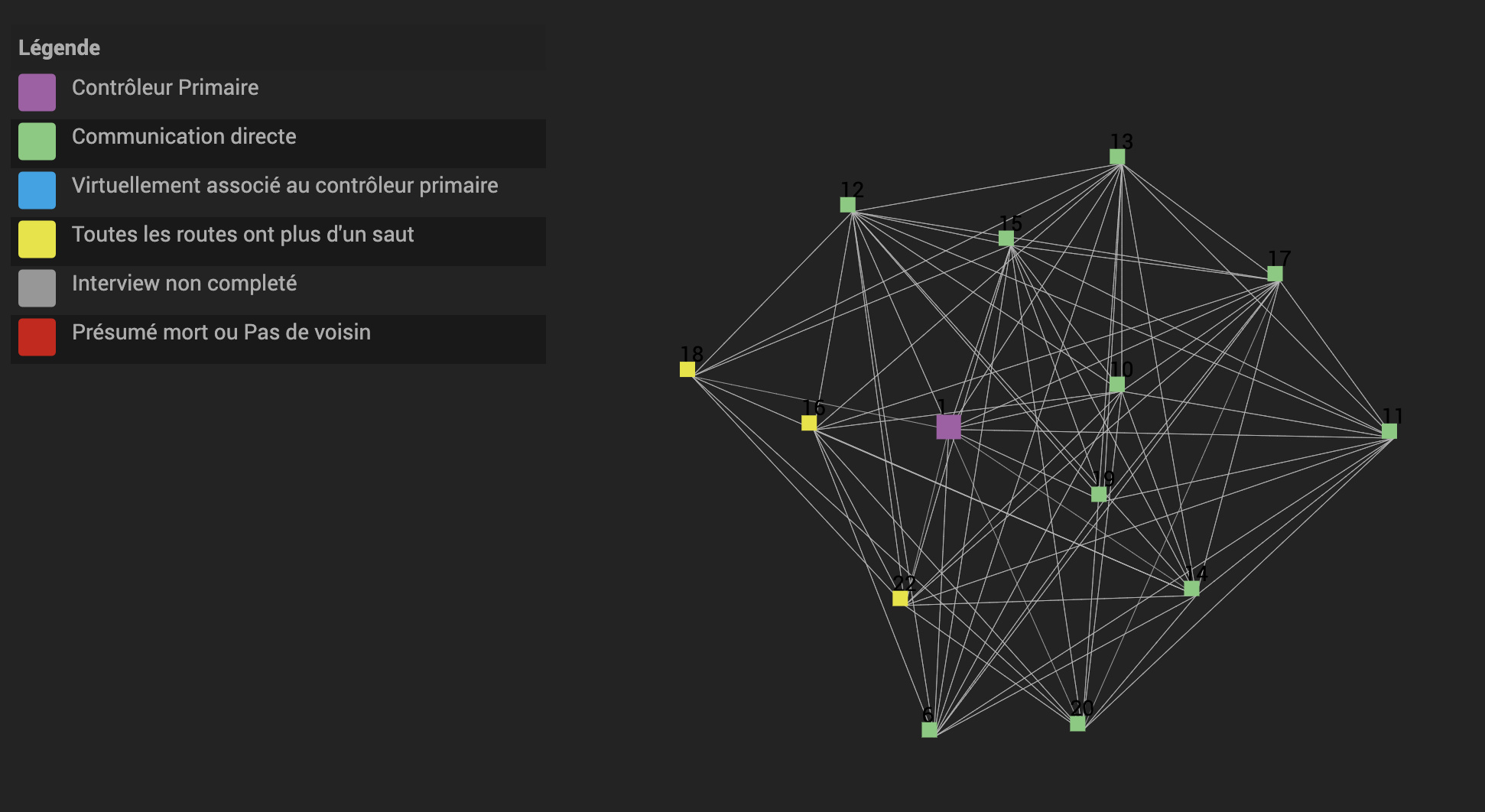Click the 'Toutes les routes ont plus d'un saut' label
This screenshot has height=812, width=1485.
[x=242, y=235]
